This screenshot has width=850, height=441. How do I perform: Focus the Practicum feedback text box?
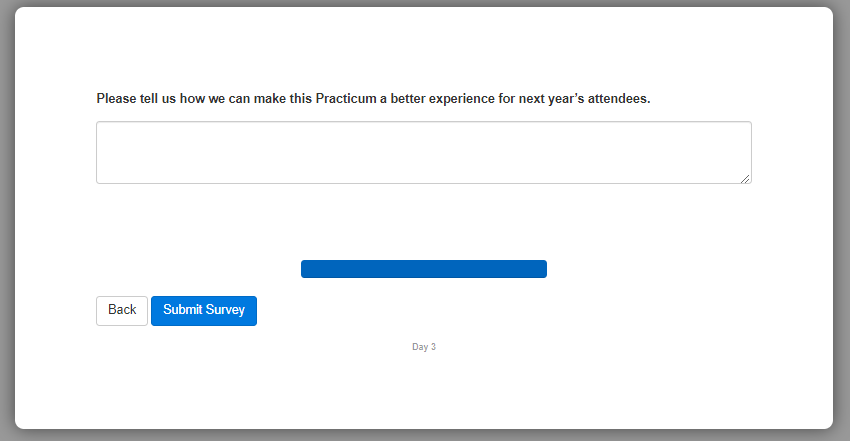[423, 153]
